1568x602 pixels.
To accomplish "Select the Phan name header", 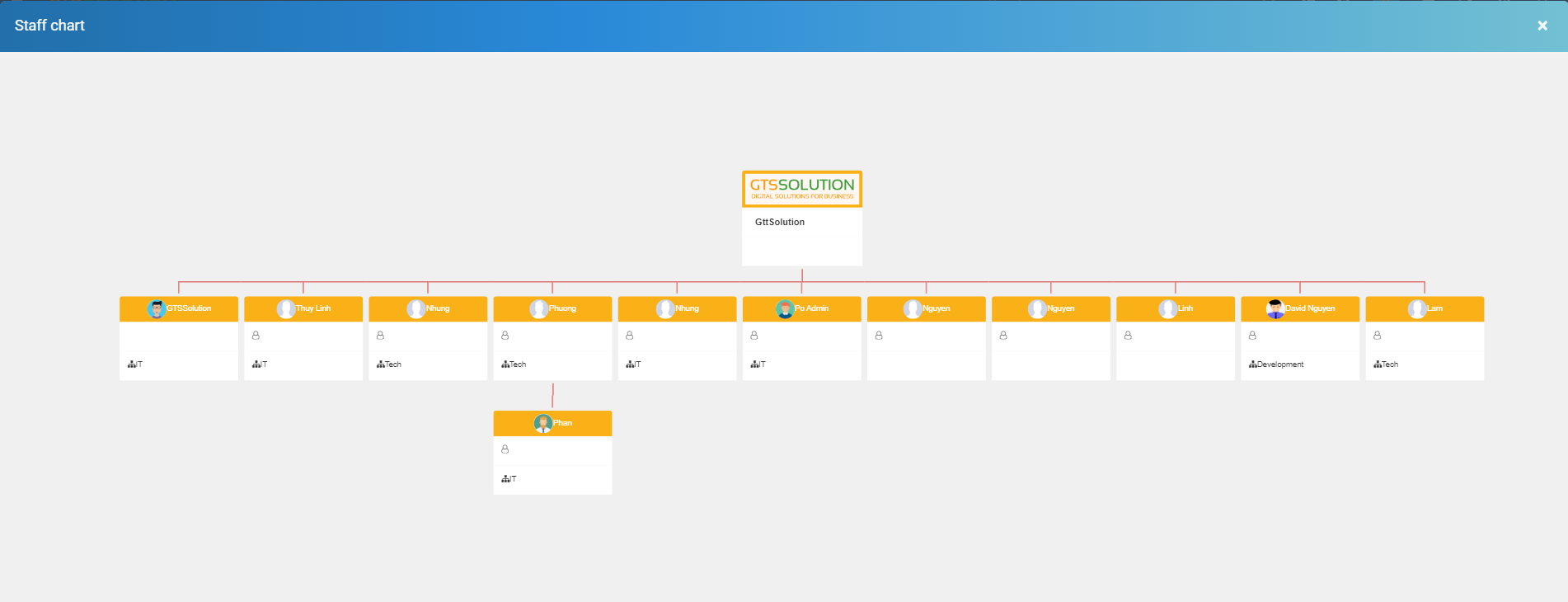I will coord(562,423).
